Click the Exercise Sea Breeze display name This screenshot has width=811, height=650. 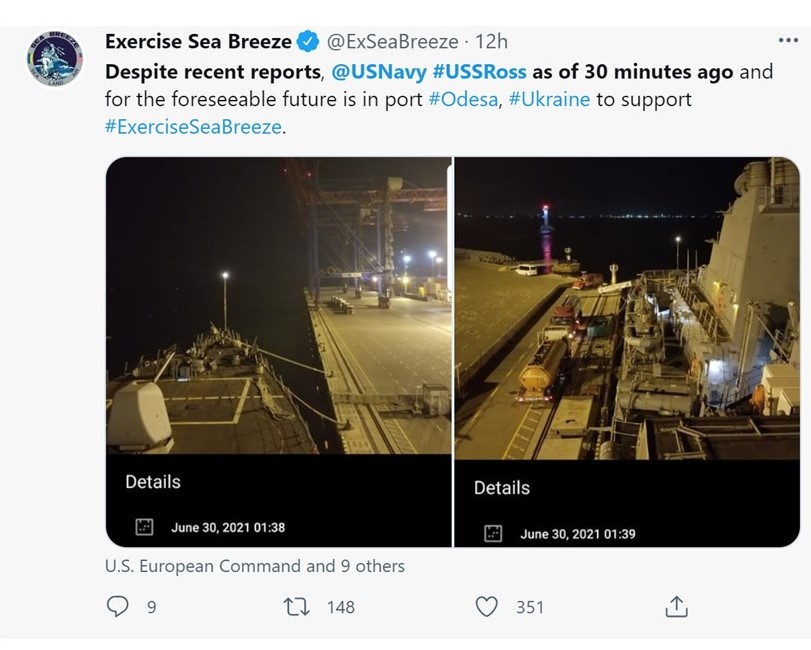(x=198, y=41)
